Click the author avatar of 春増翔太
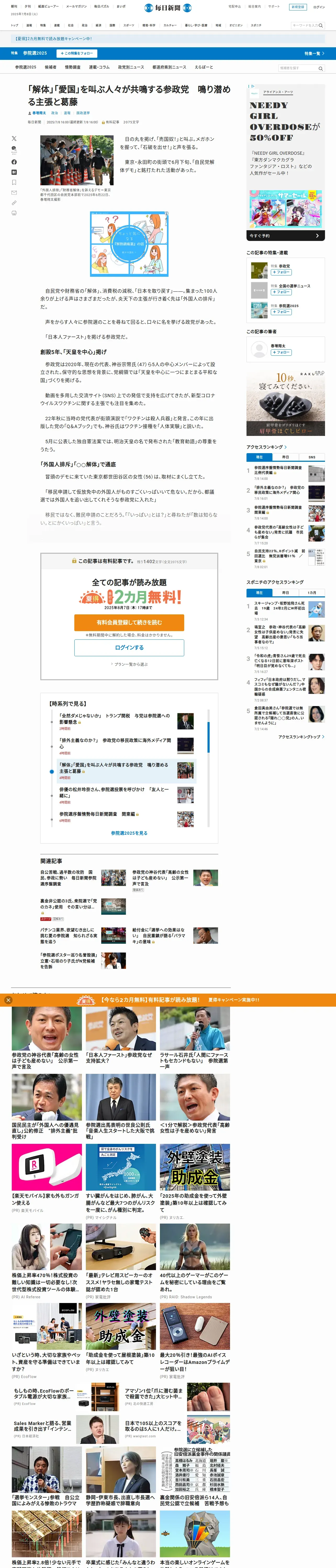Image resolution: width=336 pixels, height=1568 pixels. (x=259, y=349)
